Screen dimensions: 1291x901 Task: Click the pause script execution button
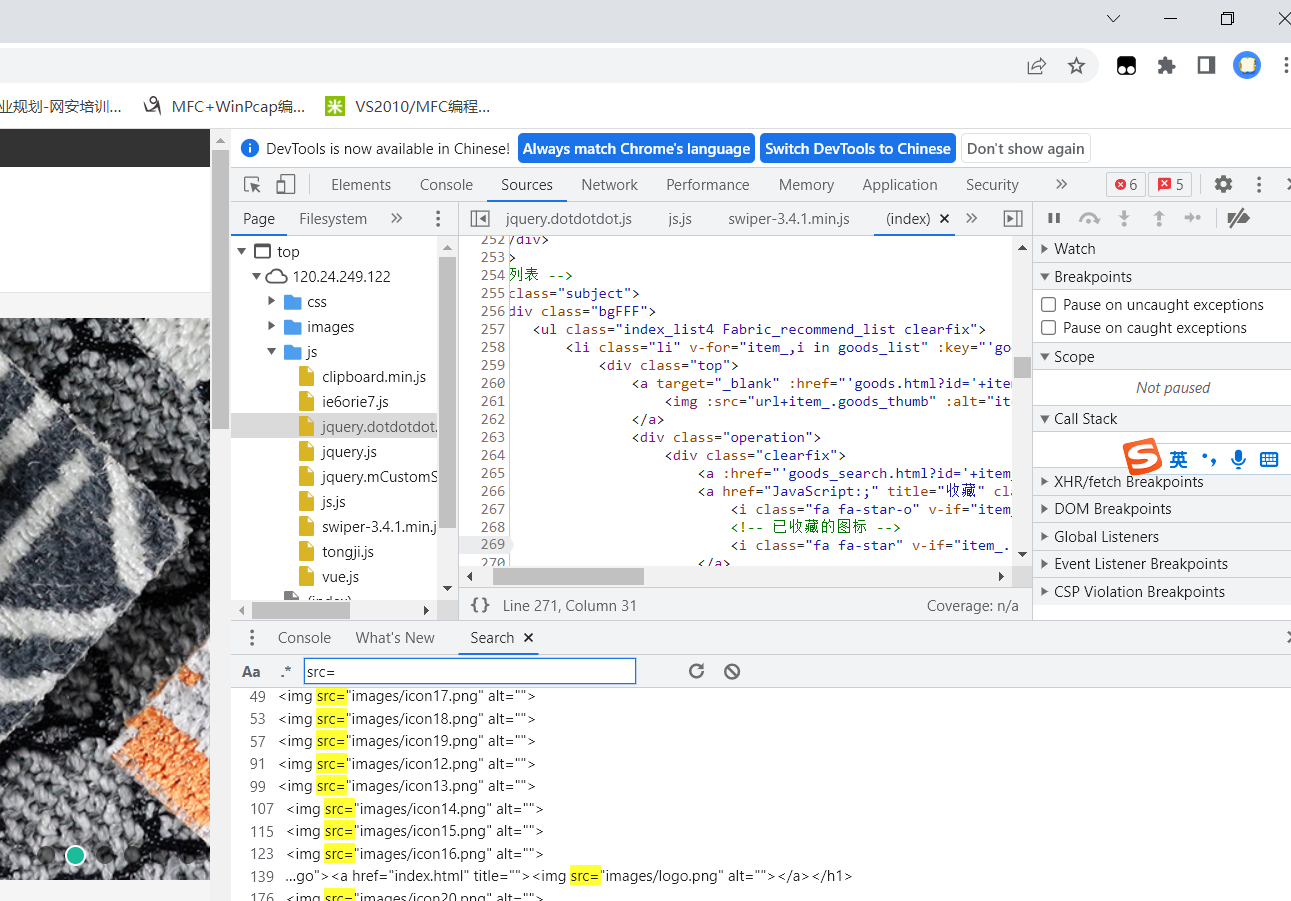point(1053,218)
